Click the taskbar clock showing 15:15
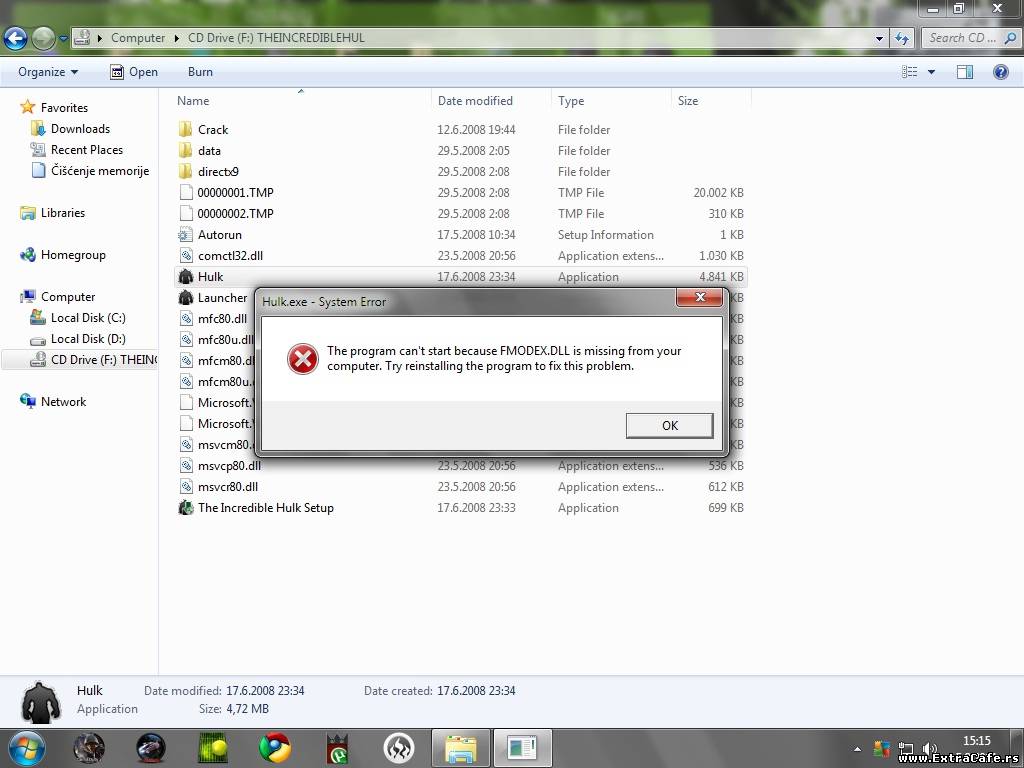 pos(976,741)
